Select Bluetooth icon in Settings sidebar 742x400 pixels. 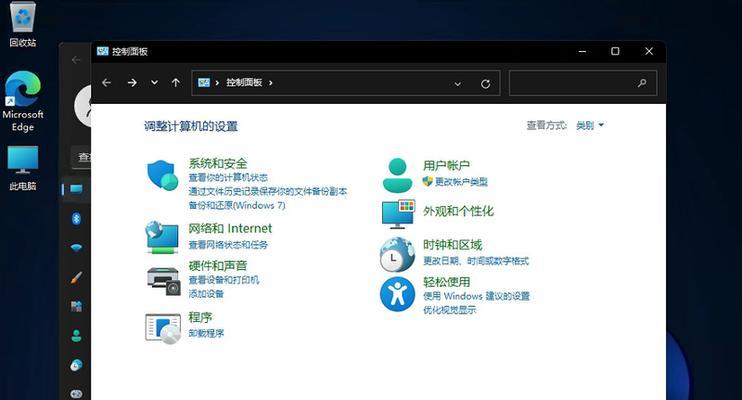[76, 218]
